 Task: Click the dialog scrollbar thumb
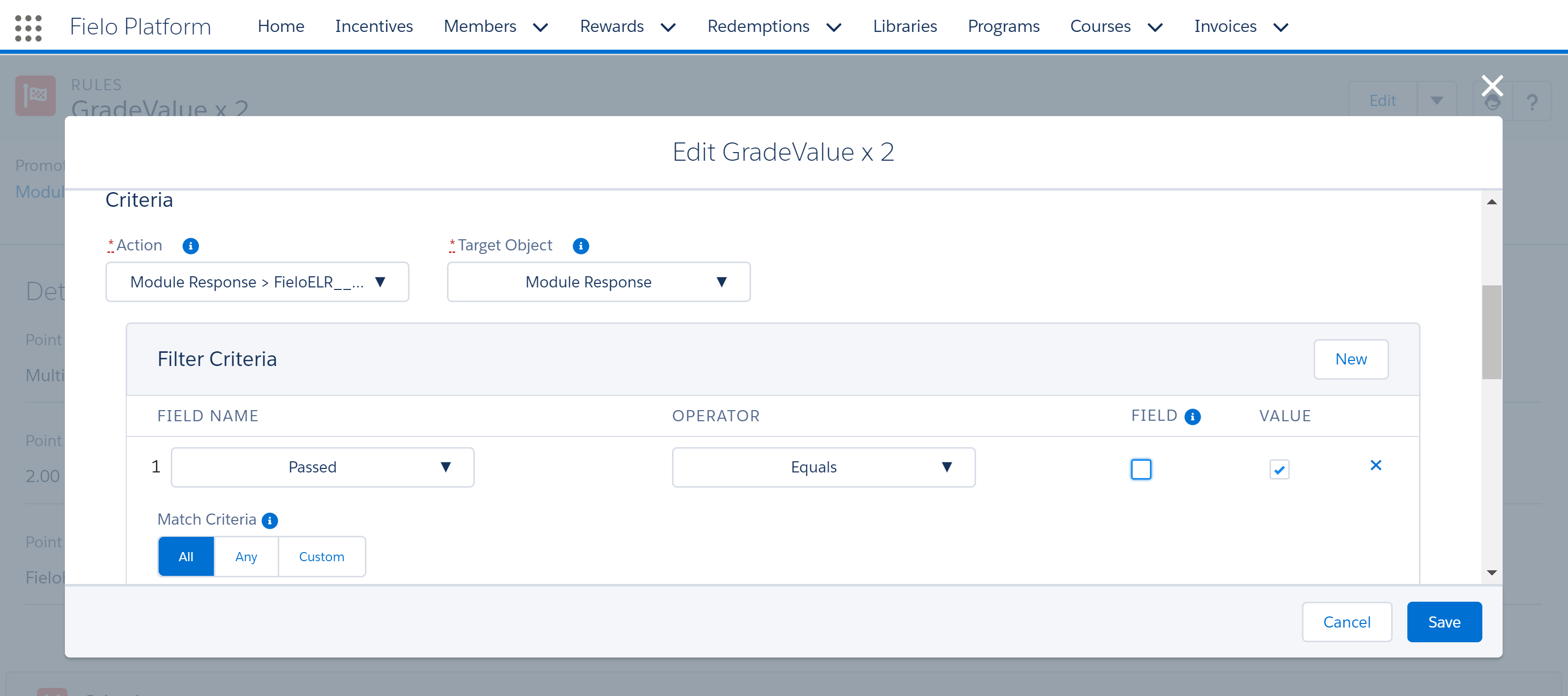point(1491,333)
